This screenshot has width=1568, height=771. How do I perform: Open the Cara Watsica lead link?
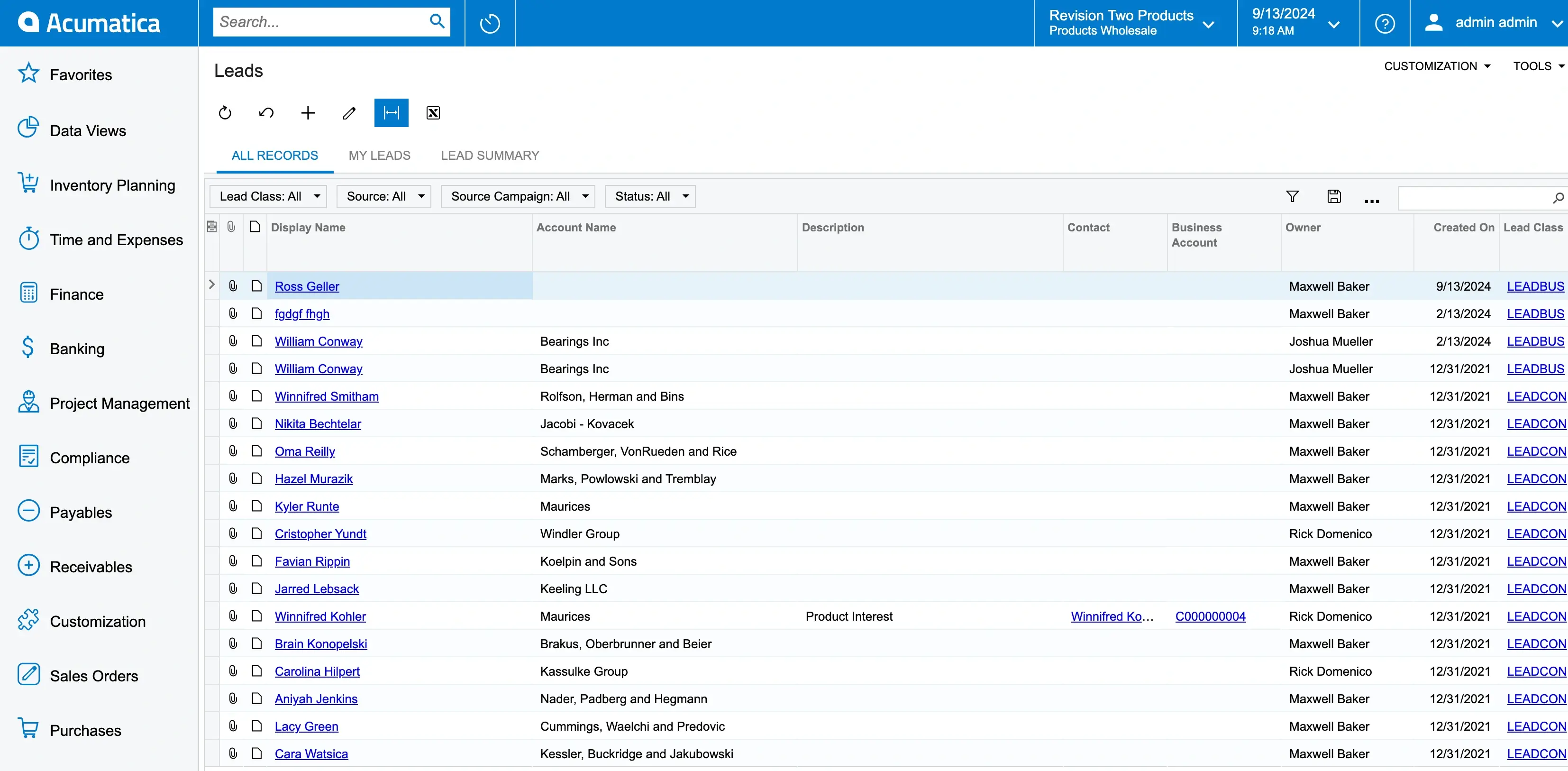tap(311, 754)
